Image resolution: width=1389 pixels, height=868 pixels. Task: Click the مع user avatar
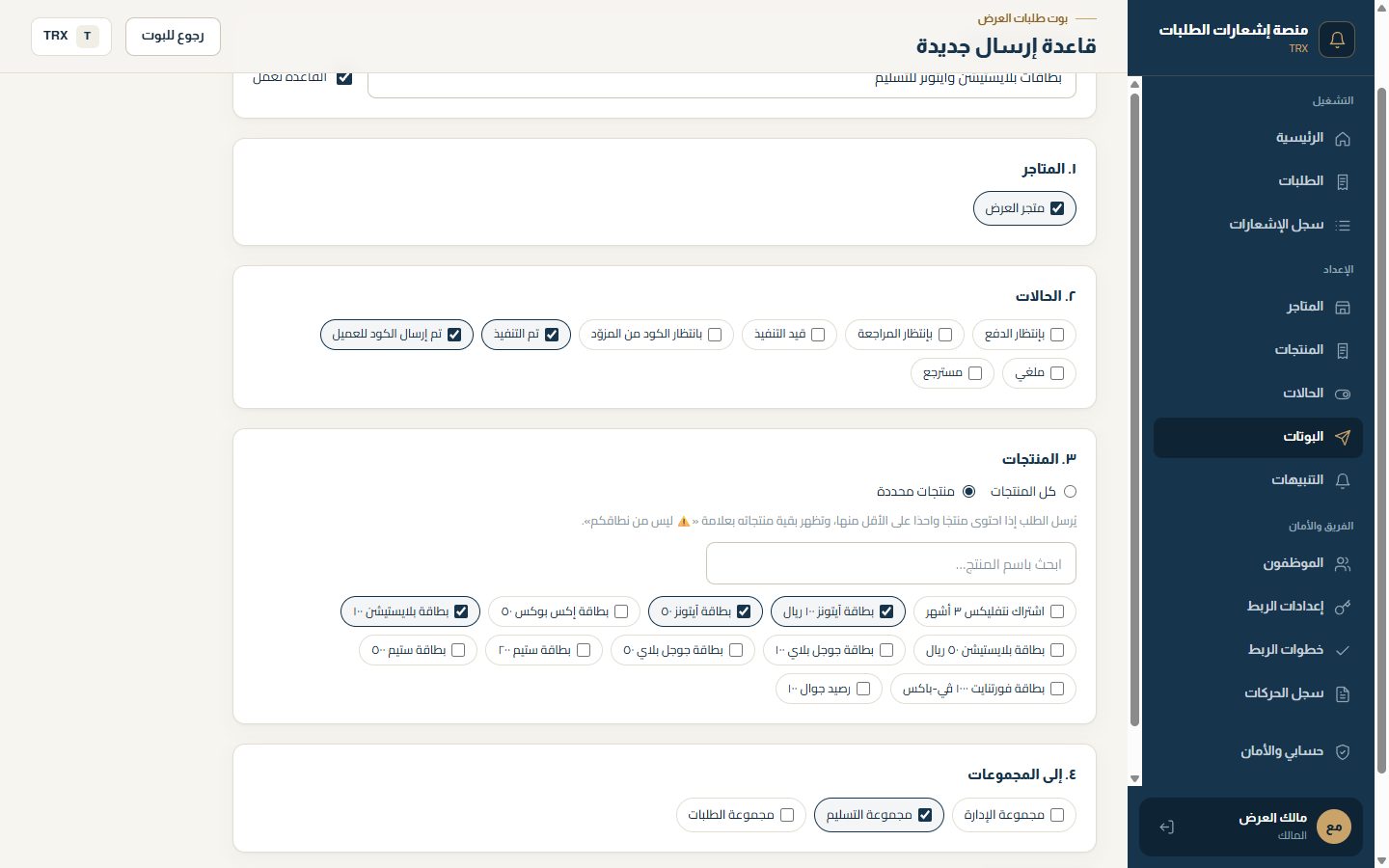pos(1334,827)
